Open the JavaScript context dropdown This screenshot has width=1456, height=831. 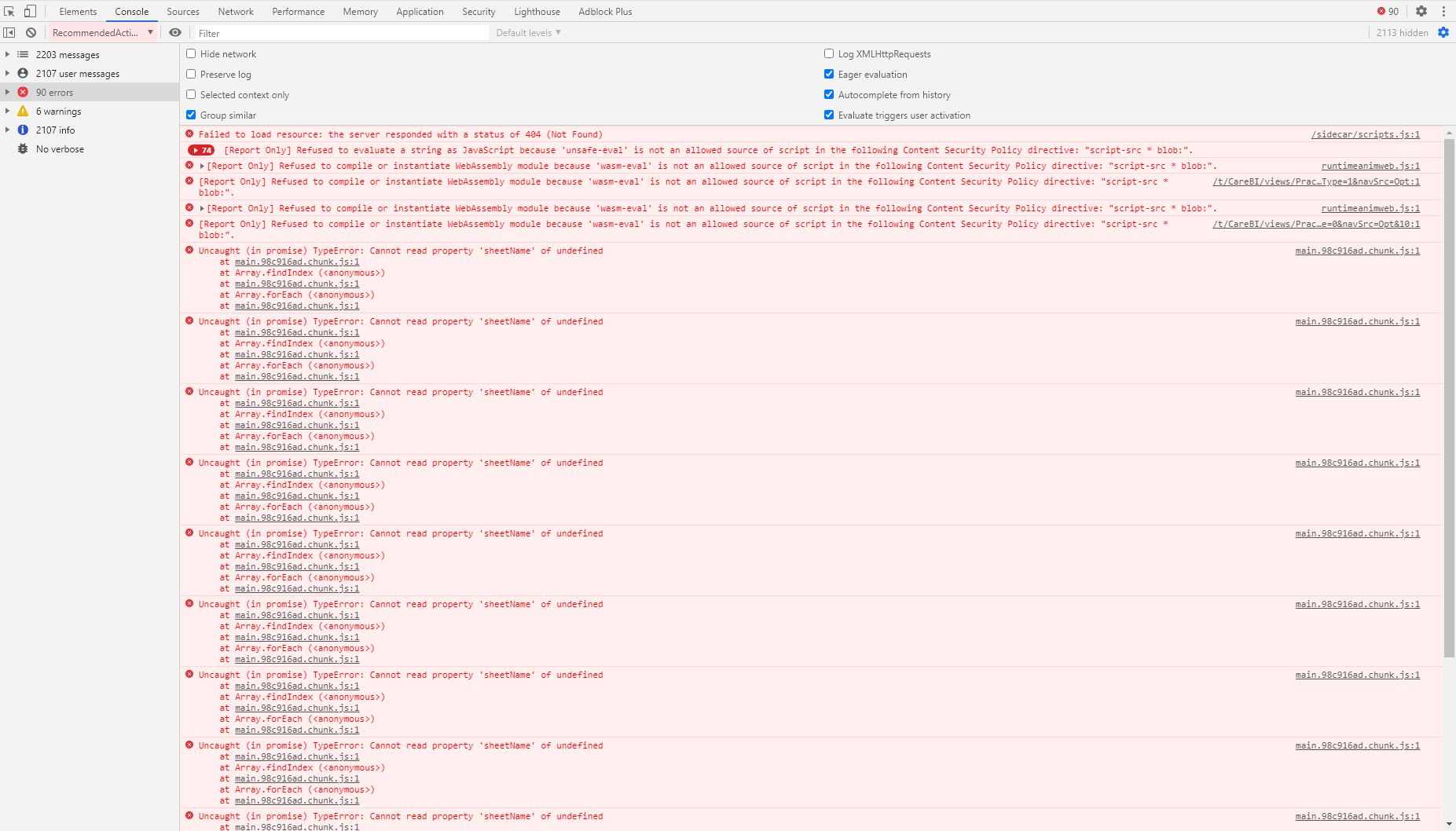pos(102,32)
